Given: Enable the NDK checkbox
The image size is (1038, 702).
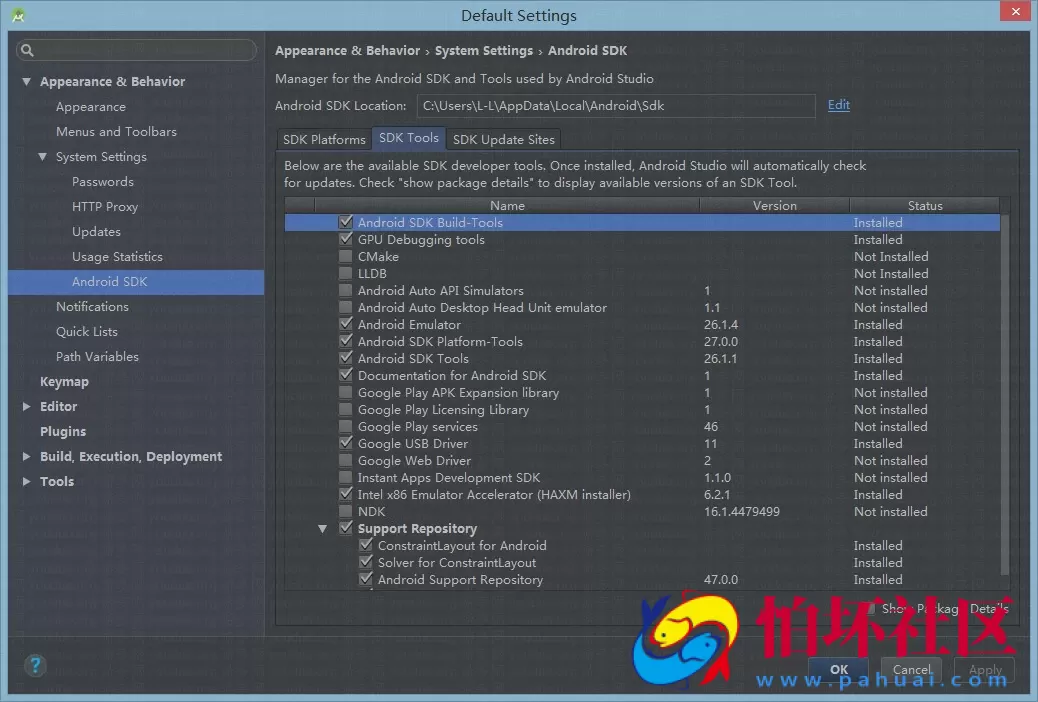Looking at the screenshot, I should 345,511.
